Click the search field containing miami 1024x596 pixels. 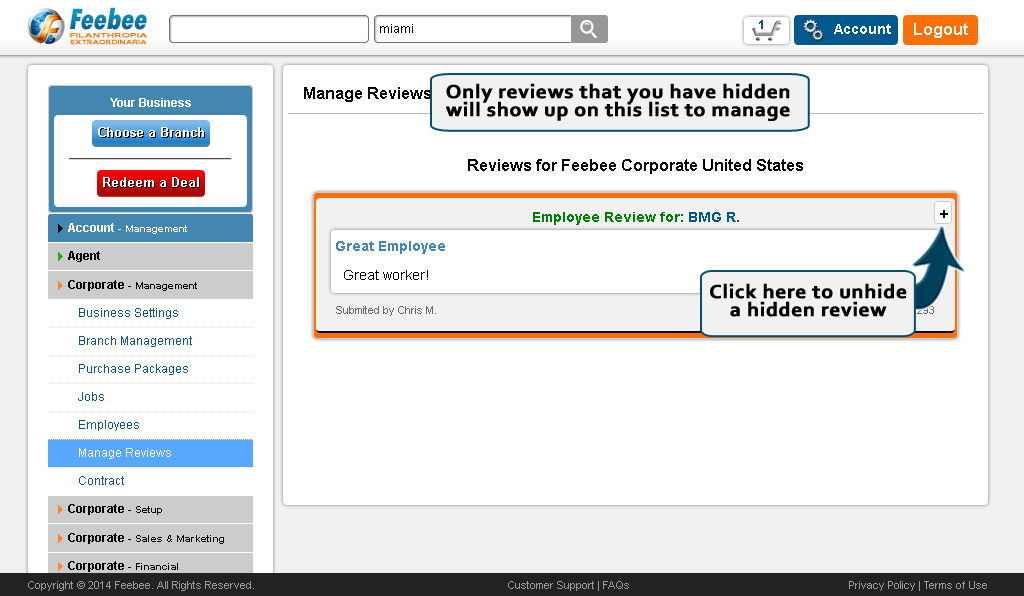pos(470,29)
